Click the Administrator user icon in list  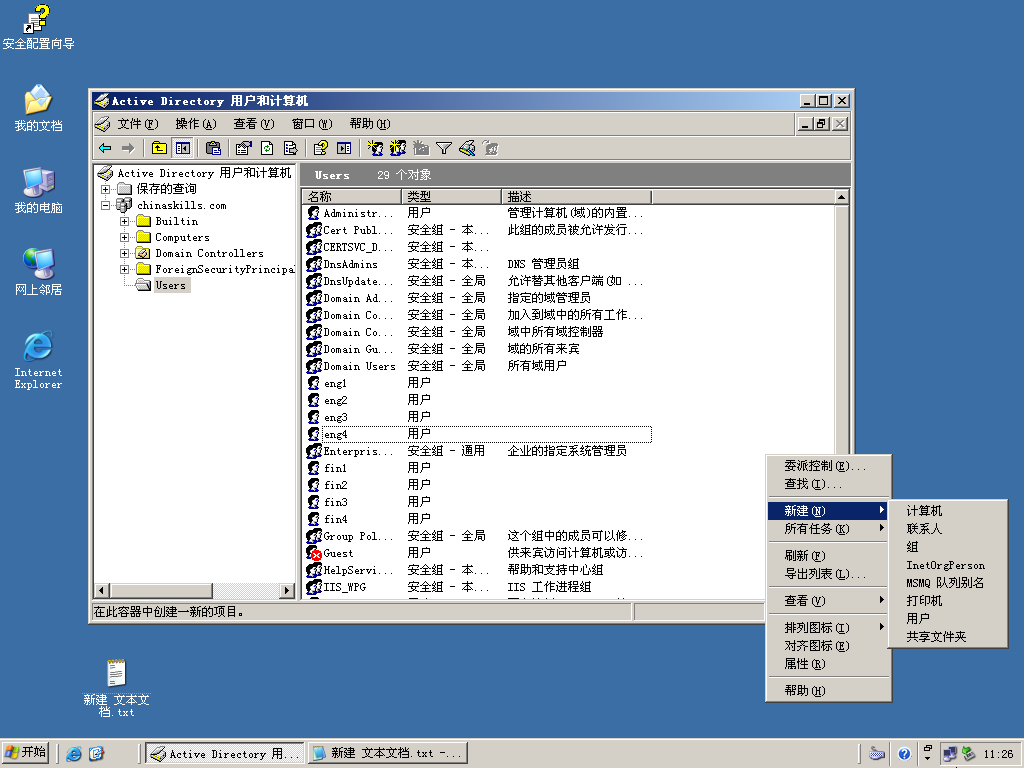pyautogui.click(x=314, y=213)
